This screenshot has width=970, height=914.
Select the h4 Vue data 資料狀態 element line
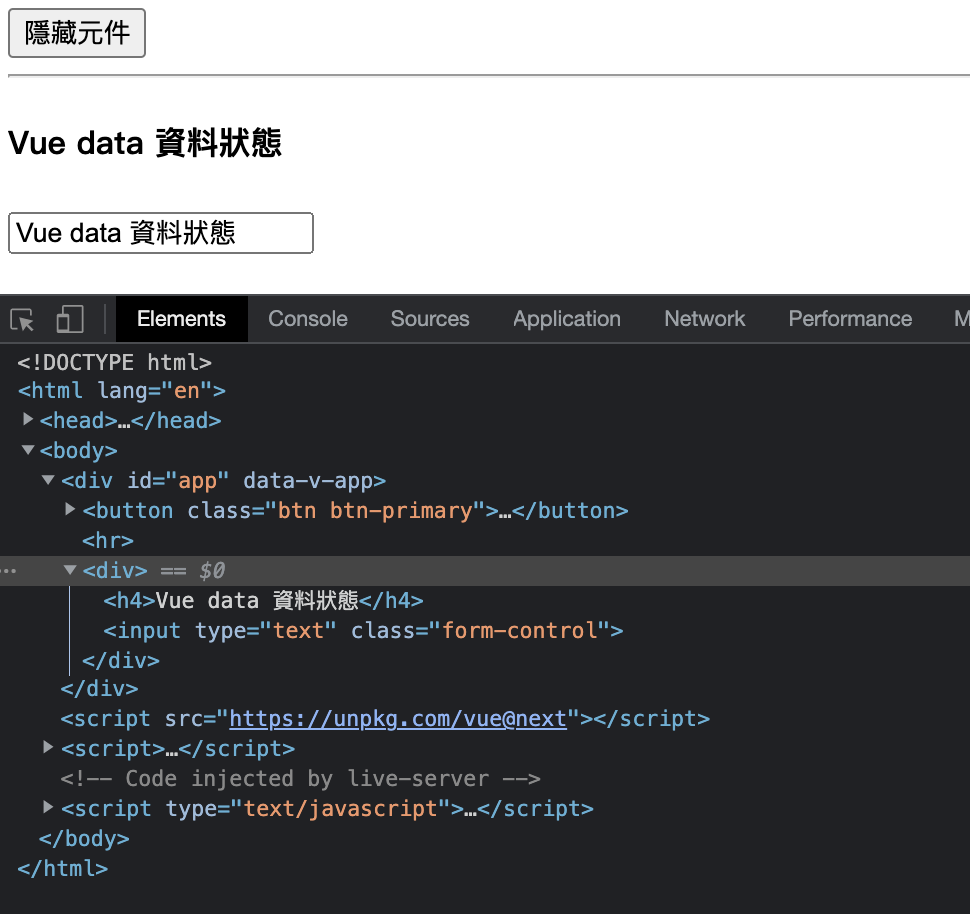[x=264, y=600]
